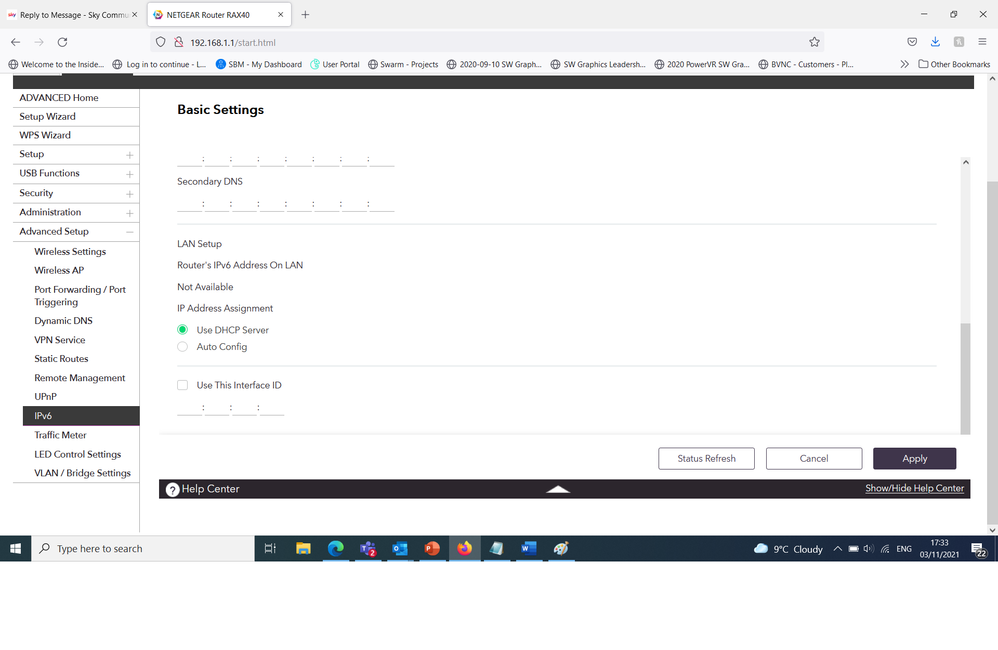
Task: Open Microsoft Edge from the taskbar
Action: point(335,549)
